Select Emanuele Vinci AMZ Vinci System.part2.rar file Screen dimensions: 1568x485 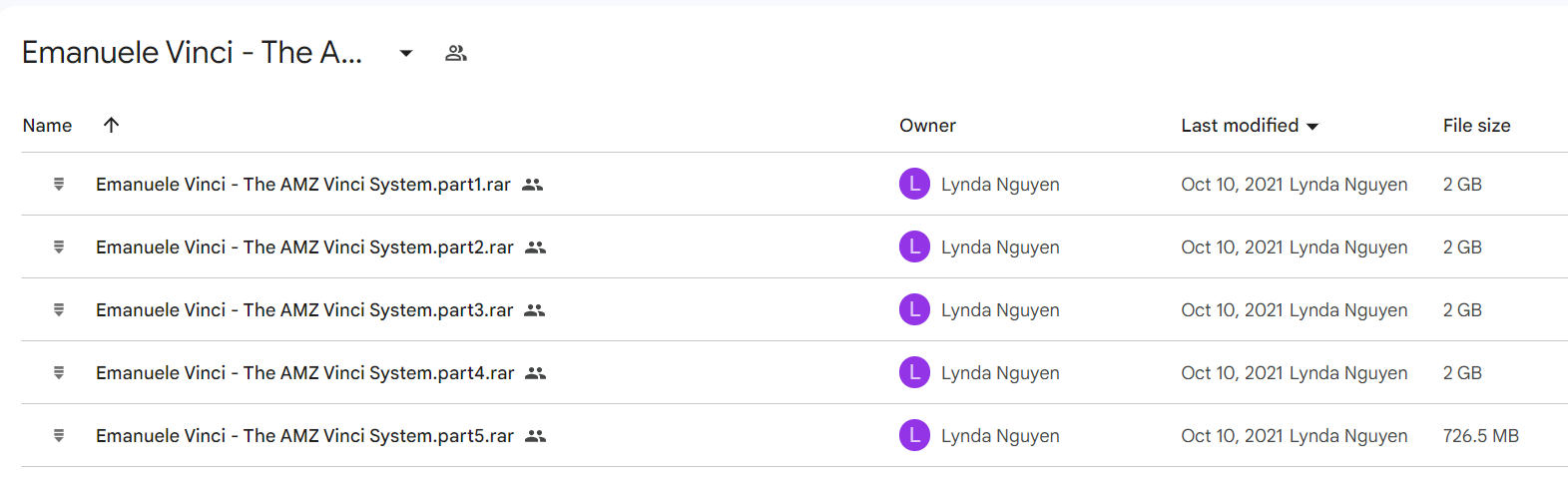pyautogui.click(x=304, y=246)
